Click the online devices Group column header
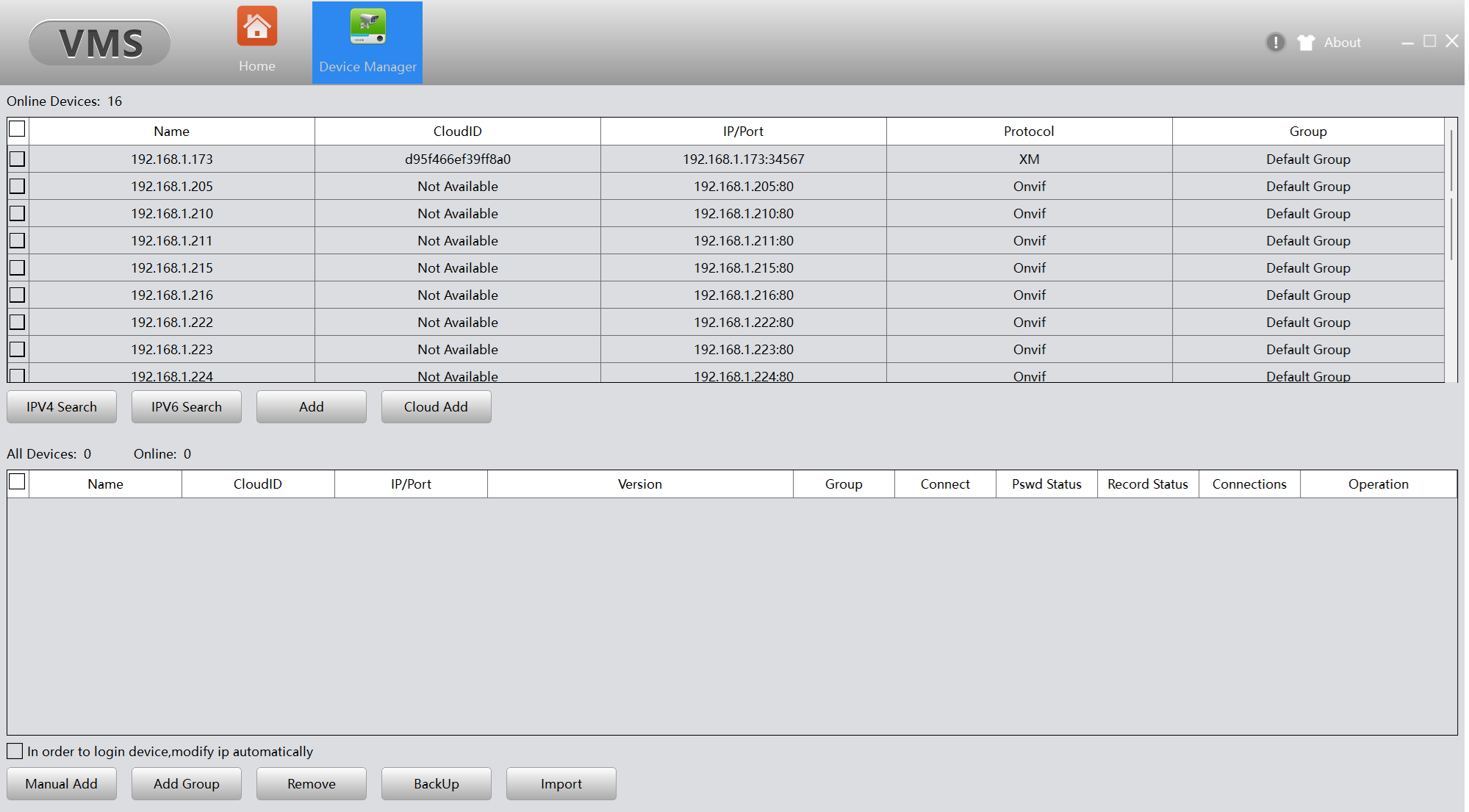This screenshot has width=1469, height=812. click(x=1308, y=132)
